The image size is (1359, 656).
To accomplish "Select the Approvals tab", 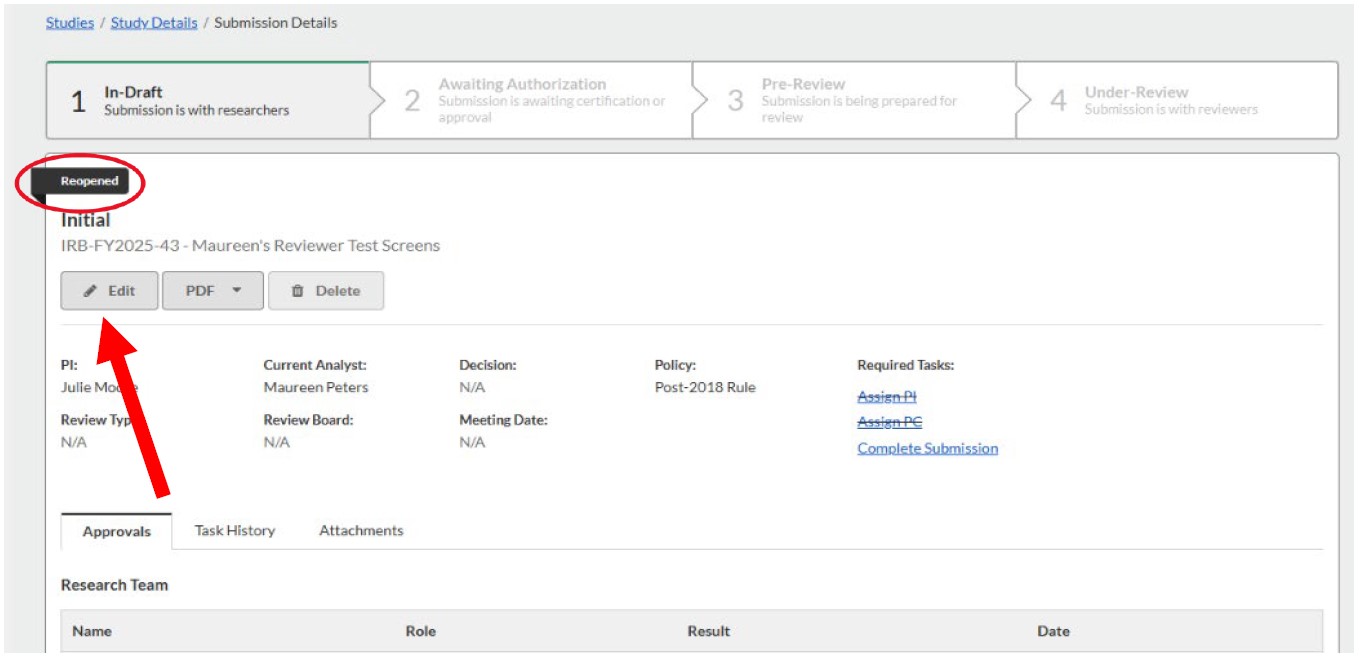I will (x=117, y=531).
